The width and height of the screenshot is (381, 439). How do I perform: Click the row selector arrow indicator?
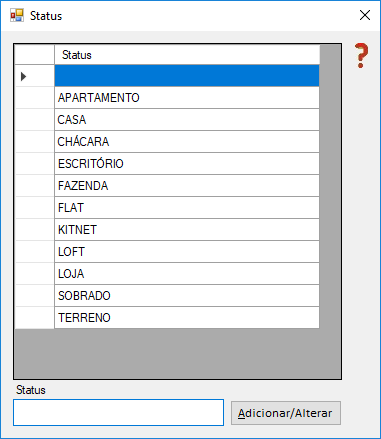[23, 76]
